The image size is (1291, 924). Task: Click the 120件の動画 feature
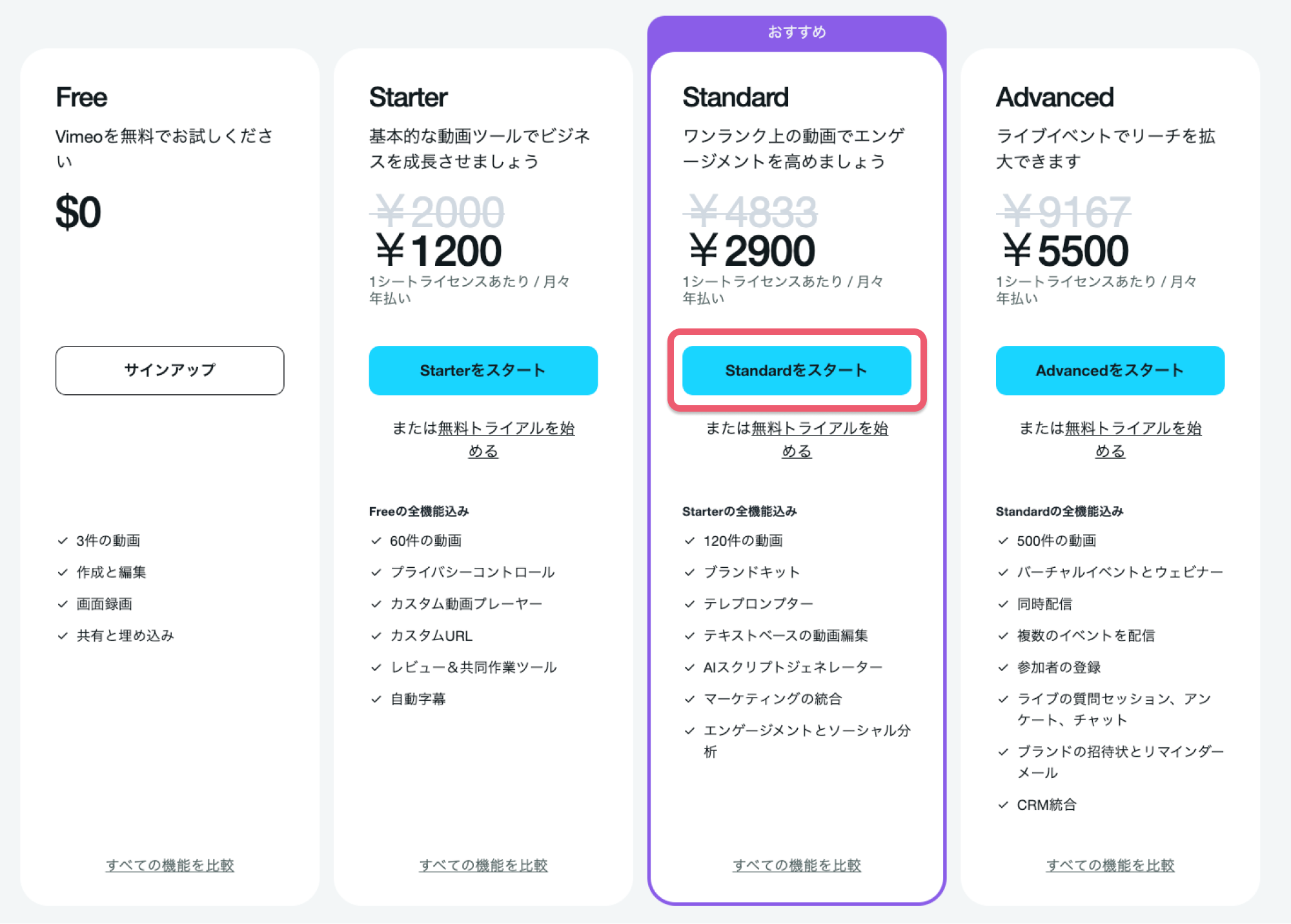coord(743,541)
